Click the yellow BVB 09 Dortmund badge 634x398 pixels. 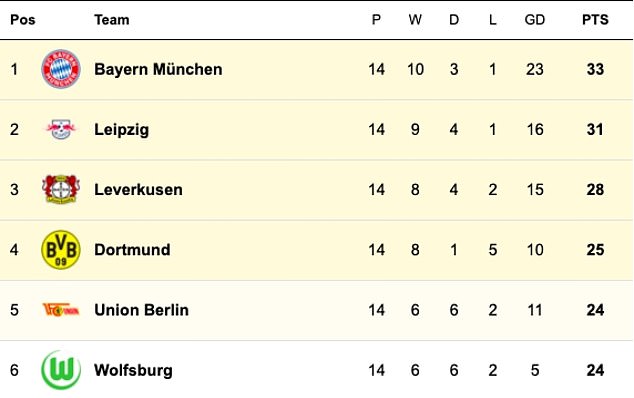[x=61, y=250]
